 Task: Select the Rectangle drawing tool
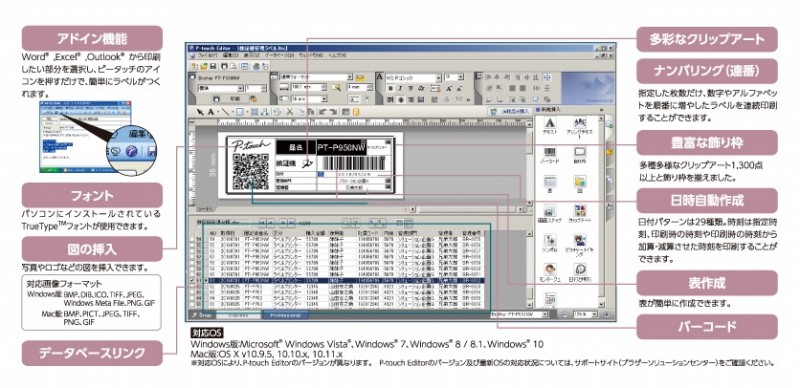coord(240,111)
